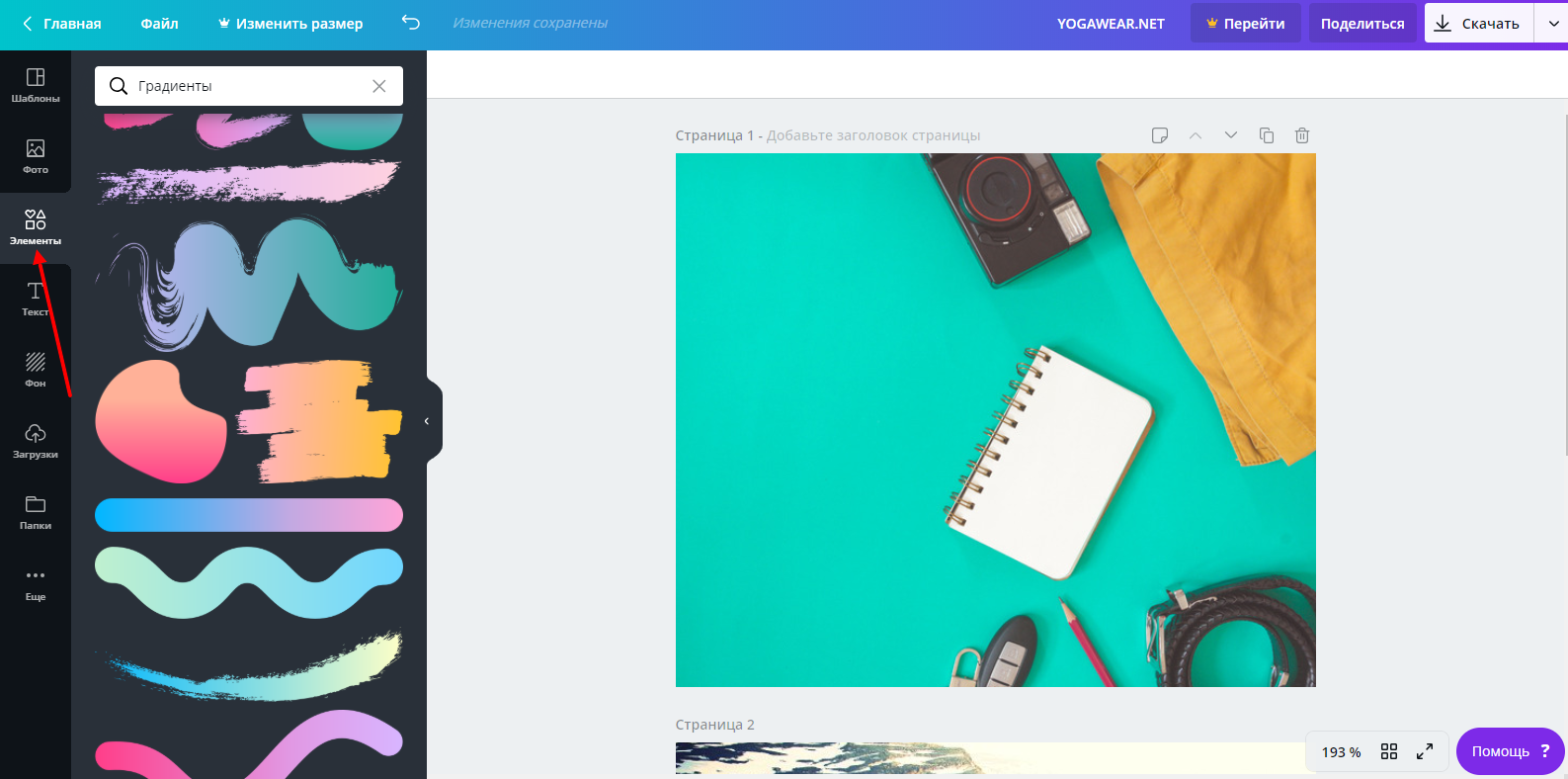Add the pink-purple curved line gradient element

249,744
